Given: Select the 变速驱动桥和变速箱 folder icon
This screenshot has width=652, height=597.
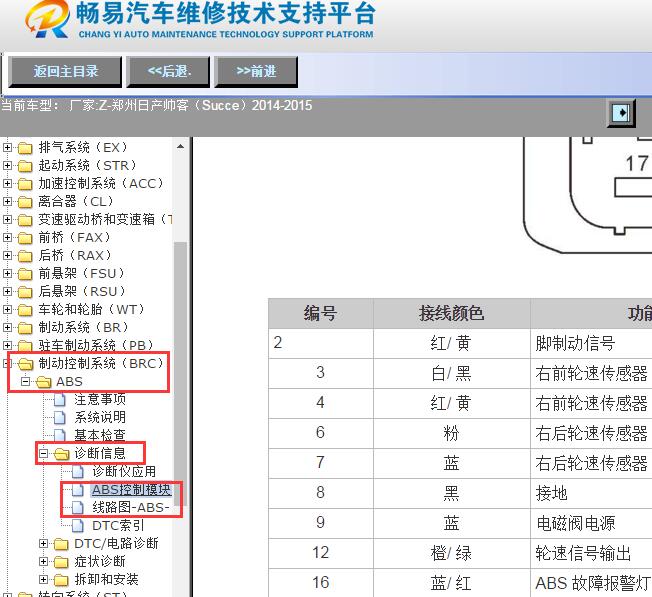Looking at the screenshot, I should coord(25,220).
